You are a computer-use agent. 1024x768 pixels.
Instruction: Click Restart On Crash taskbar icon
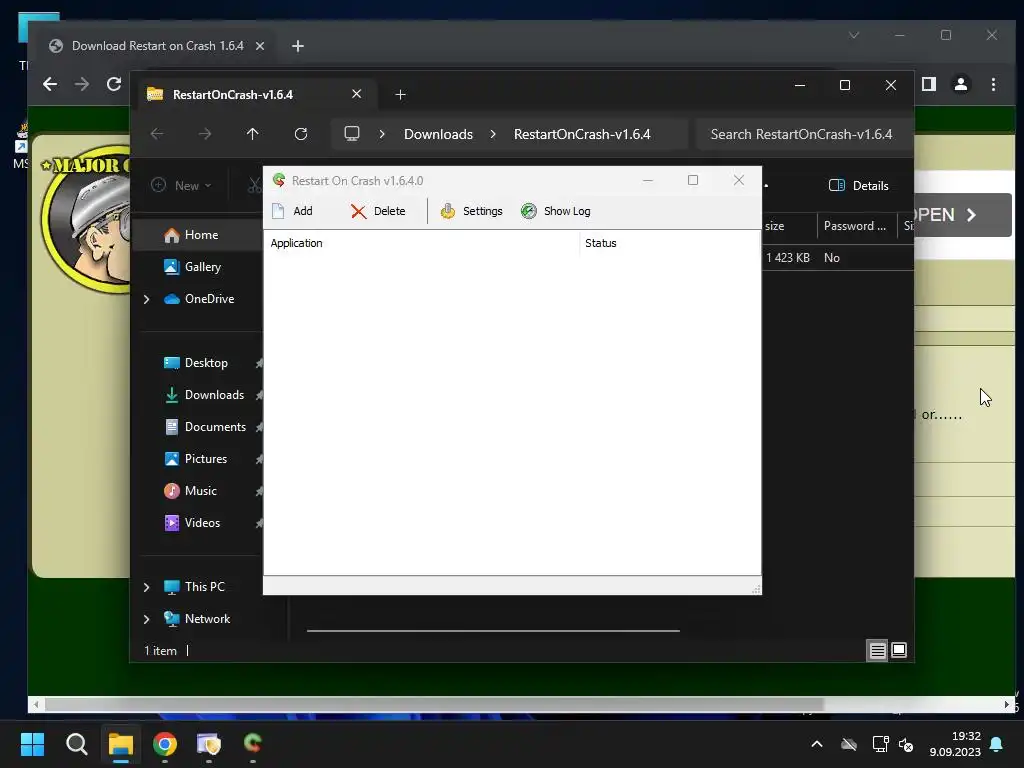(253, 744)
